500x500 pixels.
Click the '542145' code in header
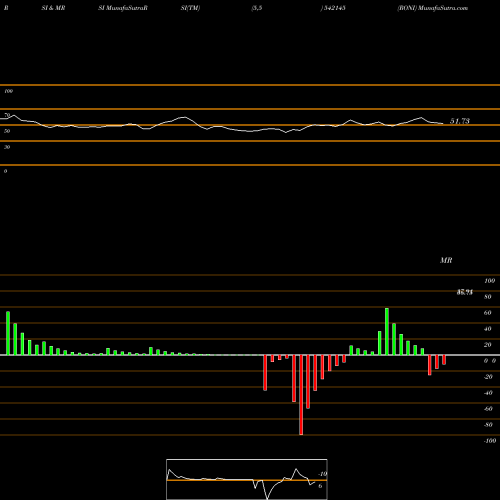pyautogui.click(x=334, y=8)
